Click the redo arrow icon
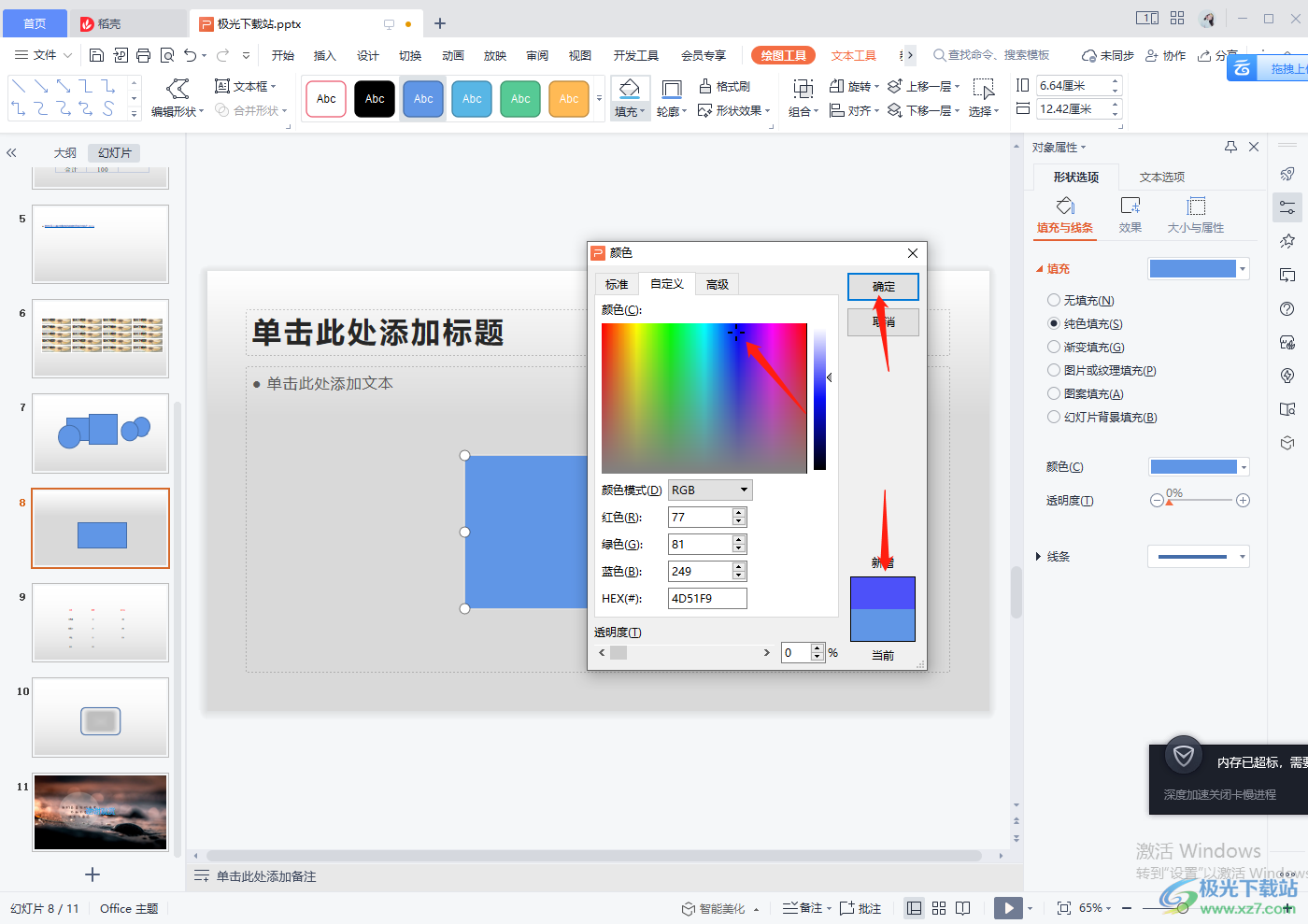Screen dimensions: 1308x924 [x=222, y=55]
